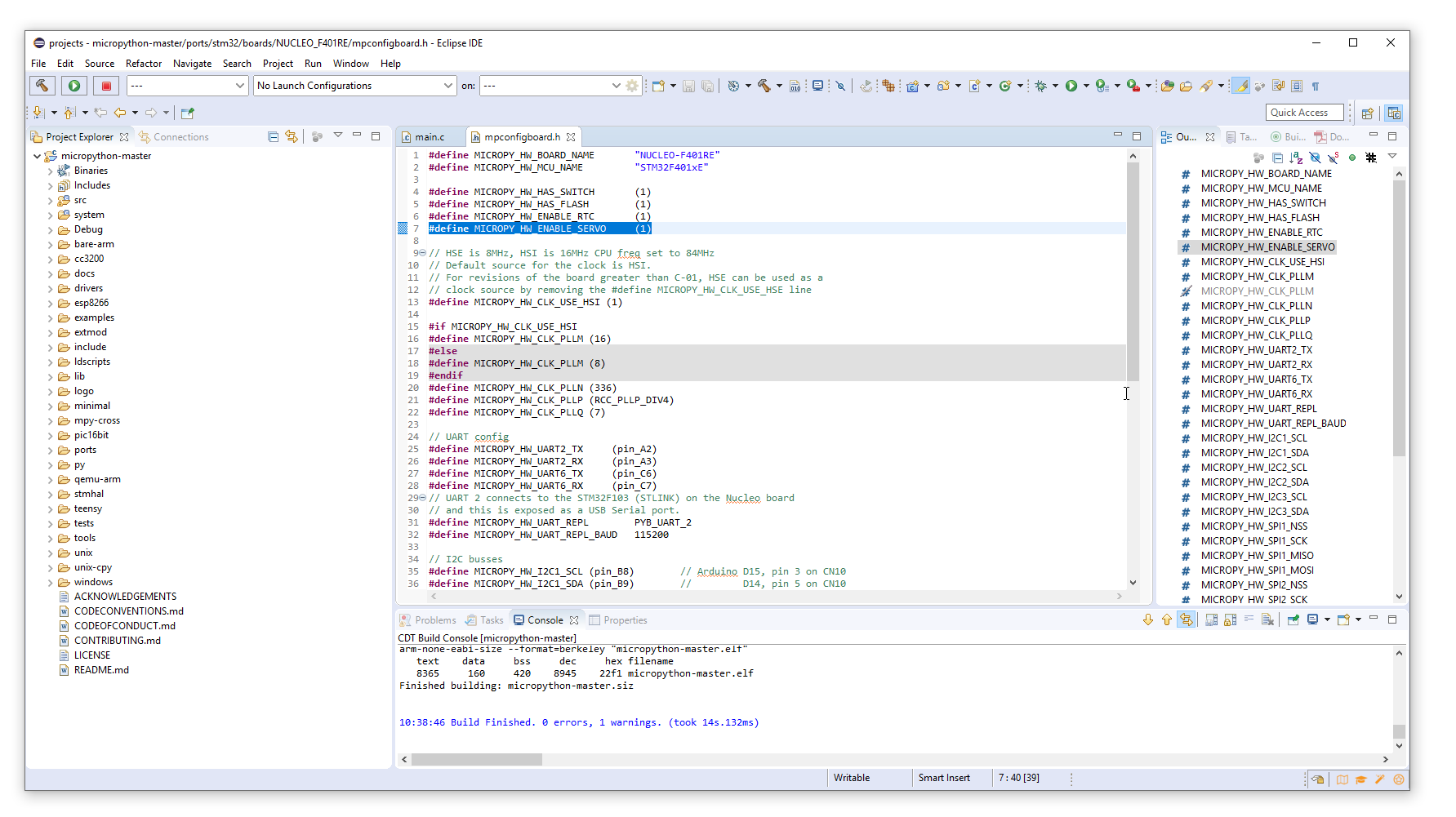Image resolution: width=1456 pixels, height=817 pixels.
Task: Click Clear Console icon
Action: pos(1267,619)
